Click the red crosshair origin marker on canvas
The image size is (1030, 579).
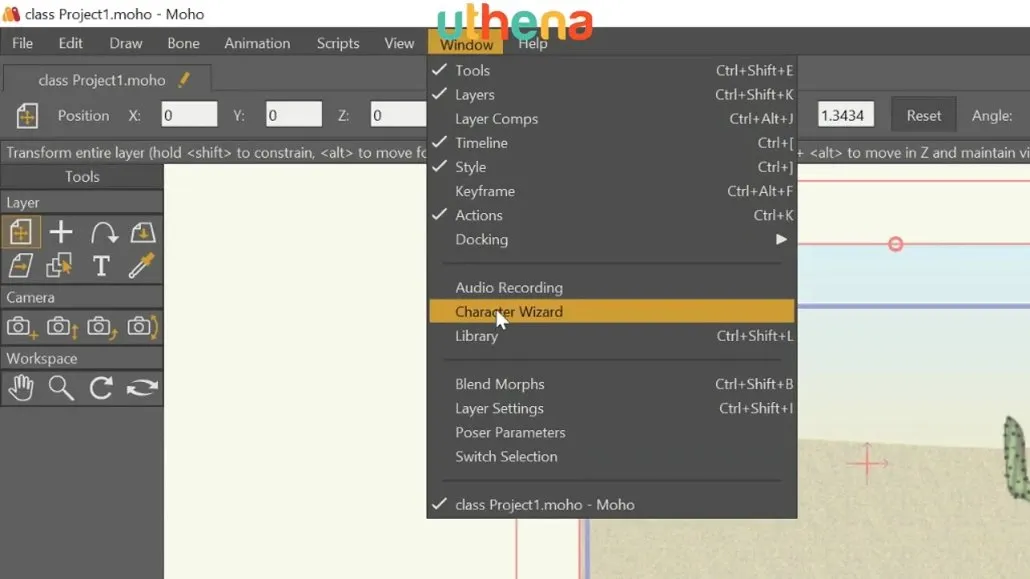[x=867, y=463]
